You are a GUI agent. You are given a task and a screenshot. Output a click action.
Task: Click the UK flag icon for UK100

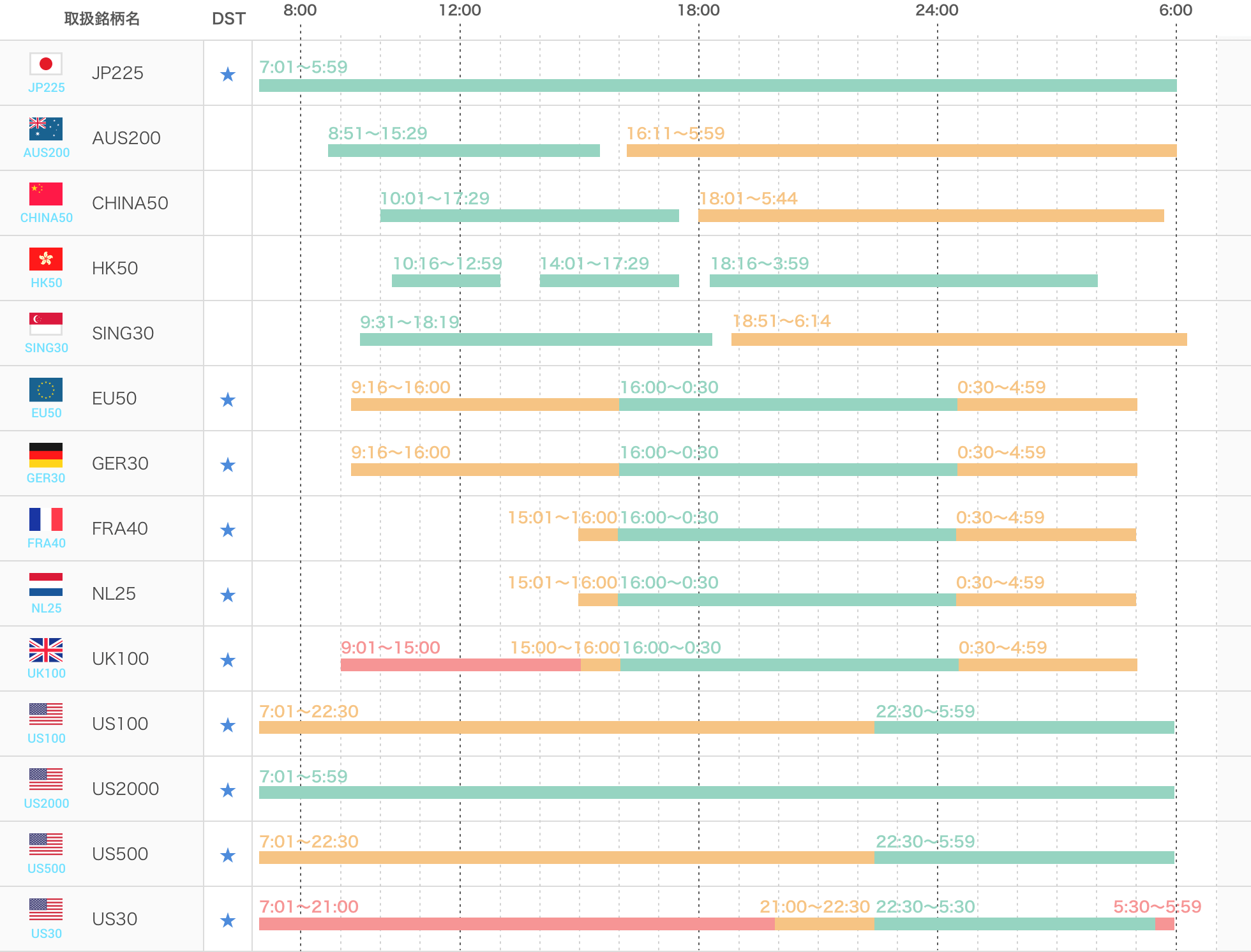click(46, 650)
